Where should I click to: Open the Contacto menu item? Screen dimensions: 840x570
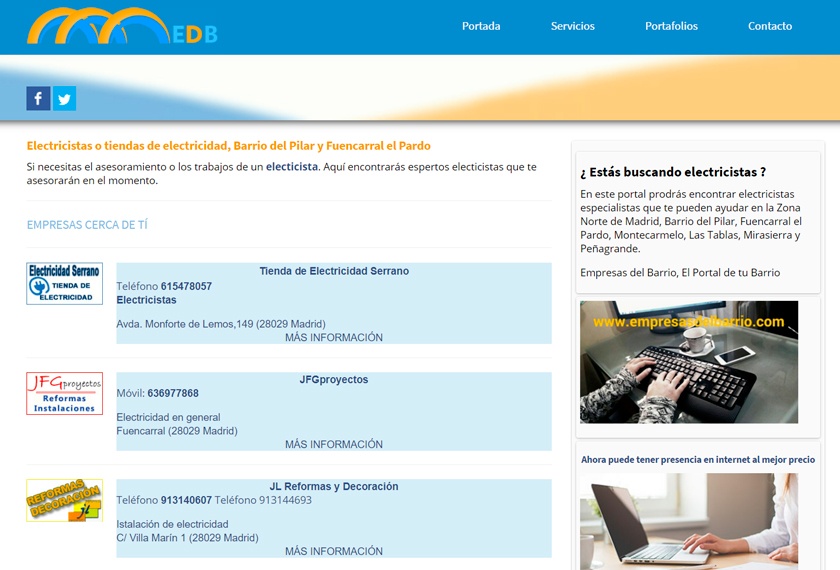770,26
